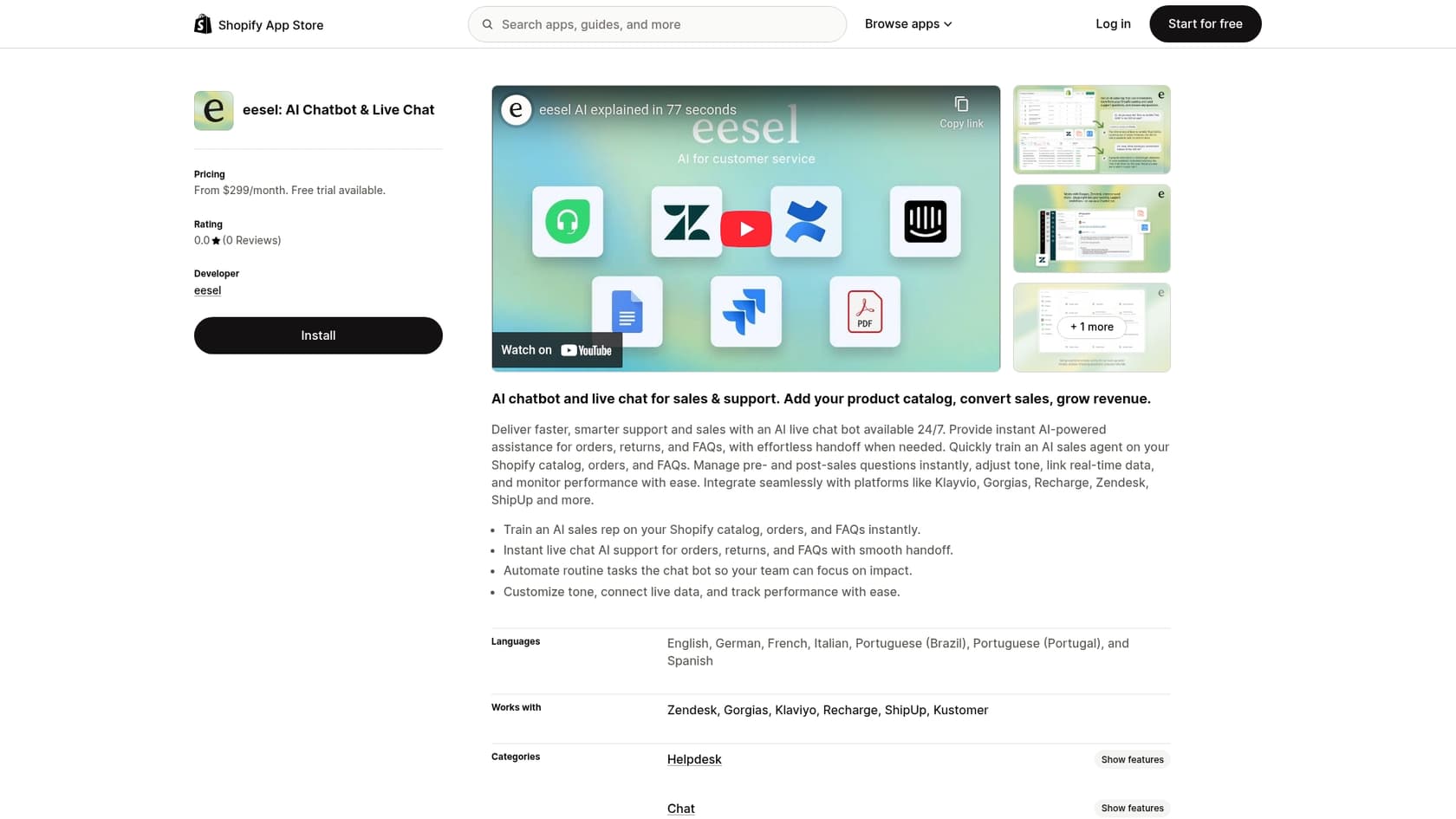Click the Install button

(318, 335)
